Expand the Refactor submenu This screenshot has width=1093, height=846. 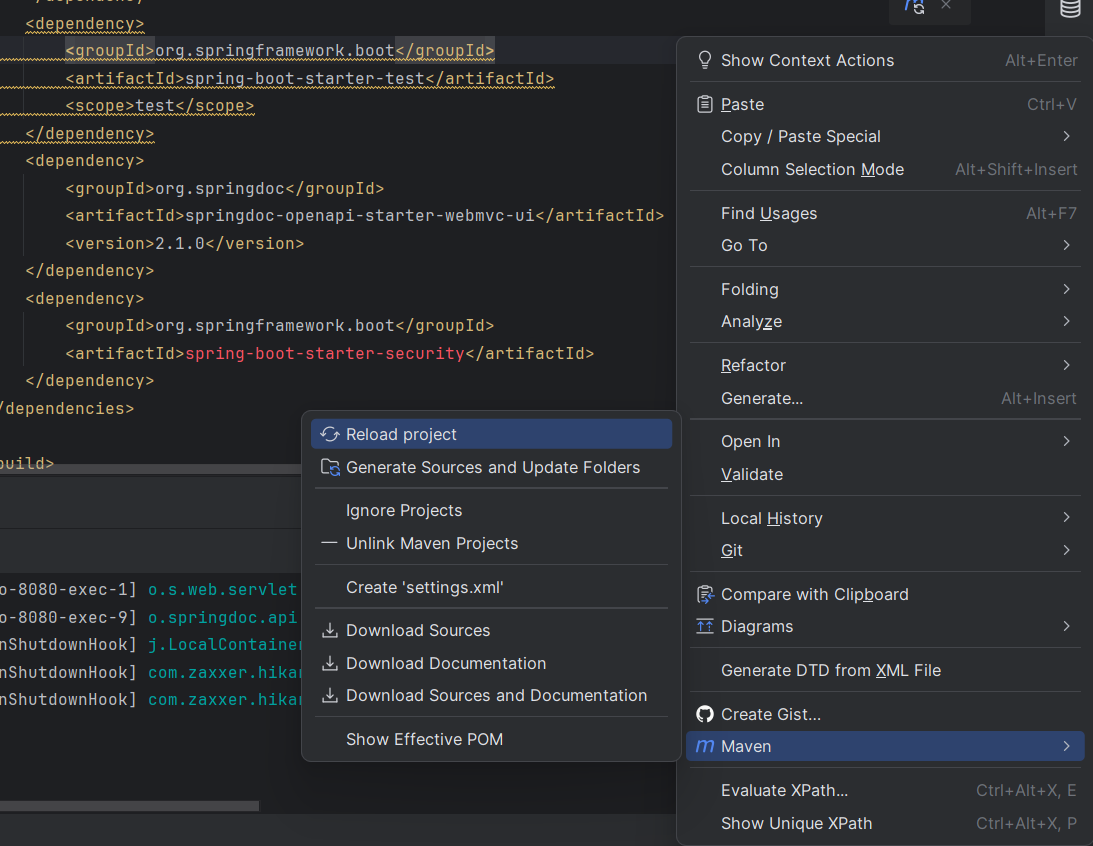tap(753, 365)
